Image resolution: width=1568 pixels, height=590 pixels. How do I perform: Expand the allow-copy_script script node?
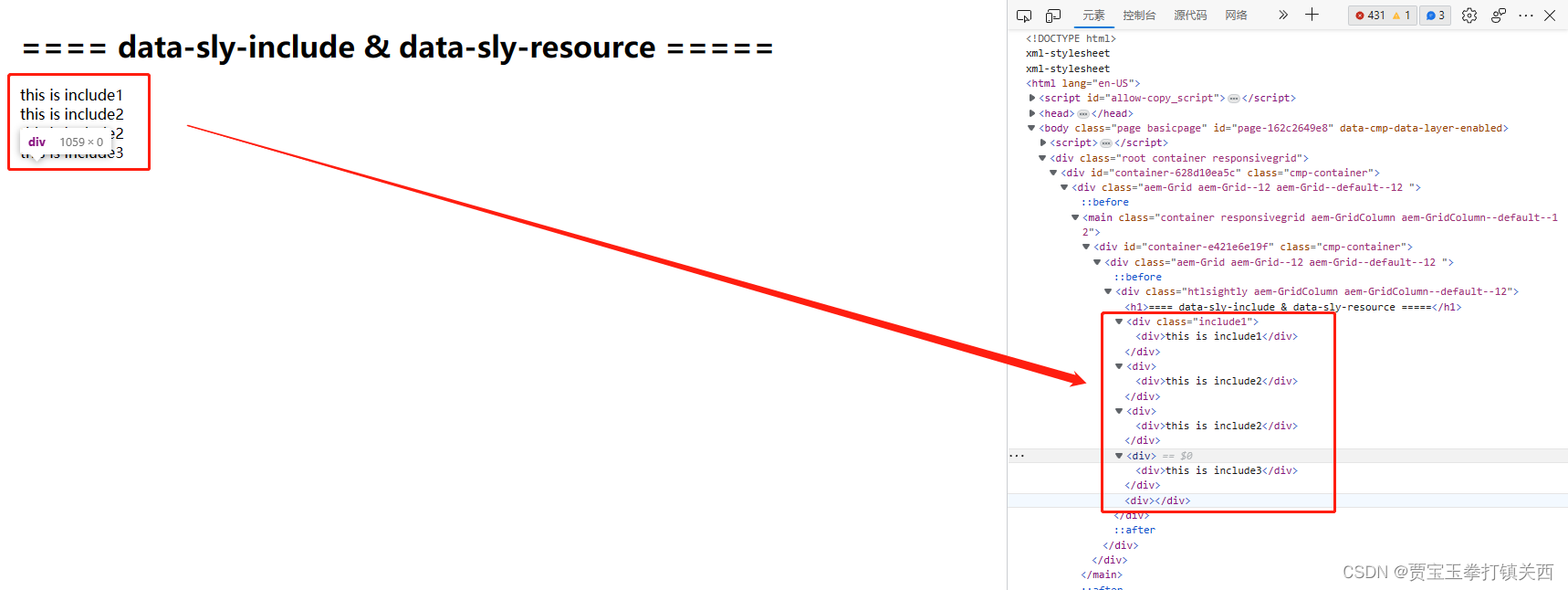[x=1032, y=98]
